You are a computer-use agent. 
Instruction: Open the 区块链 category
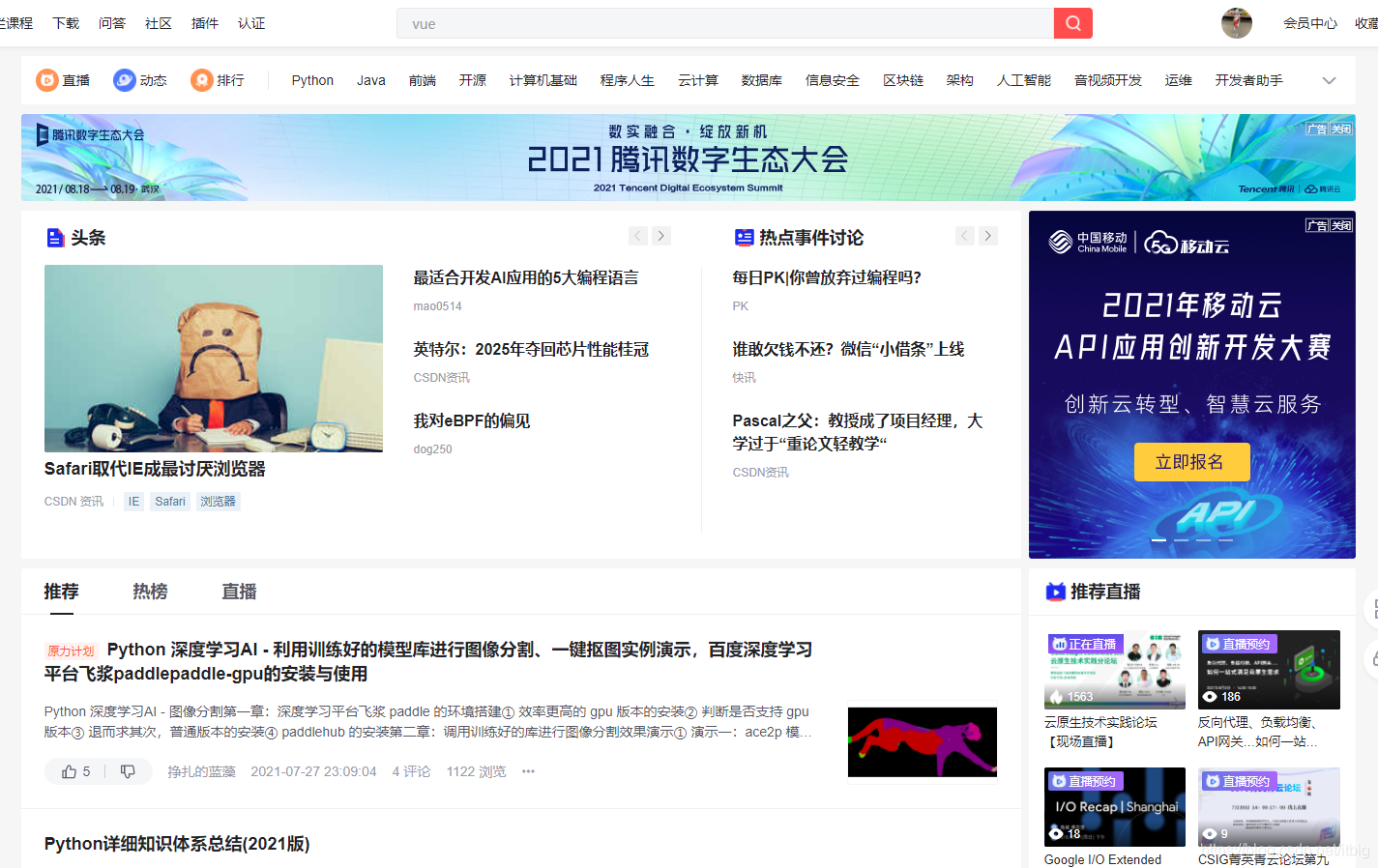(903, 80)
